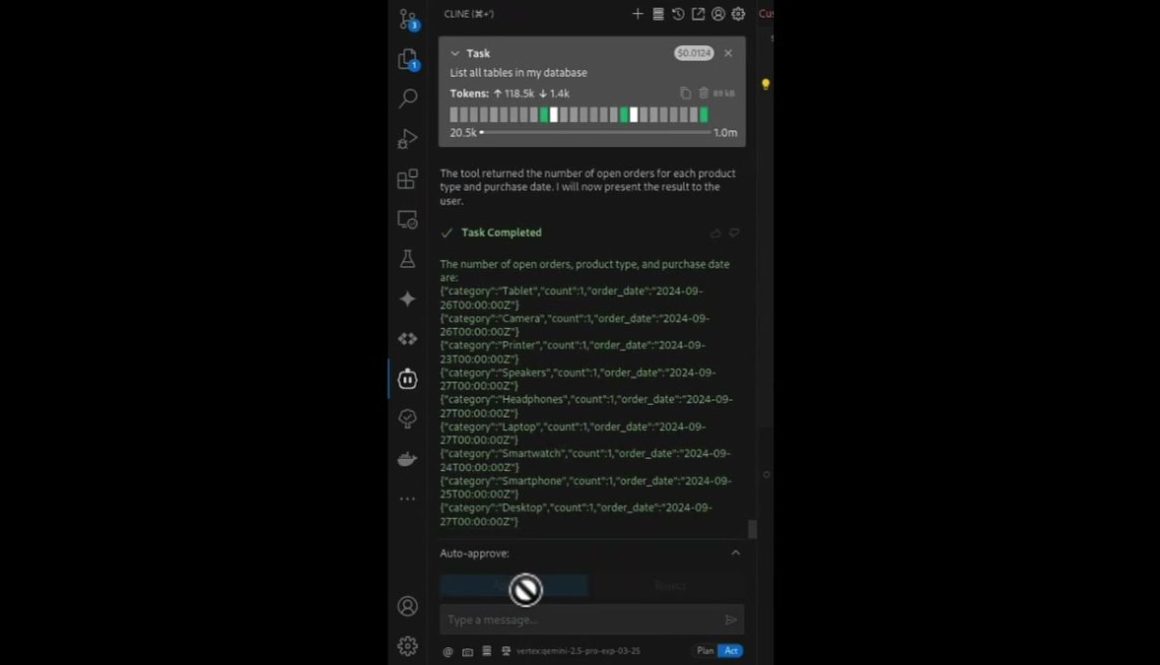
Task: Switch to Plan mode
Action: [x=705, y=651]
